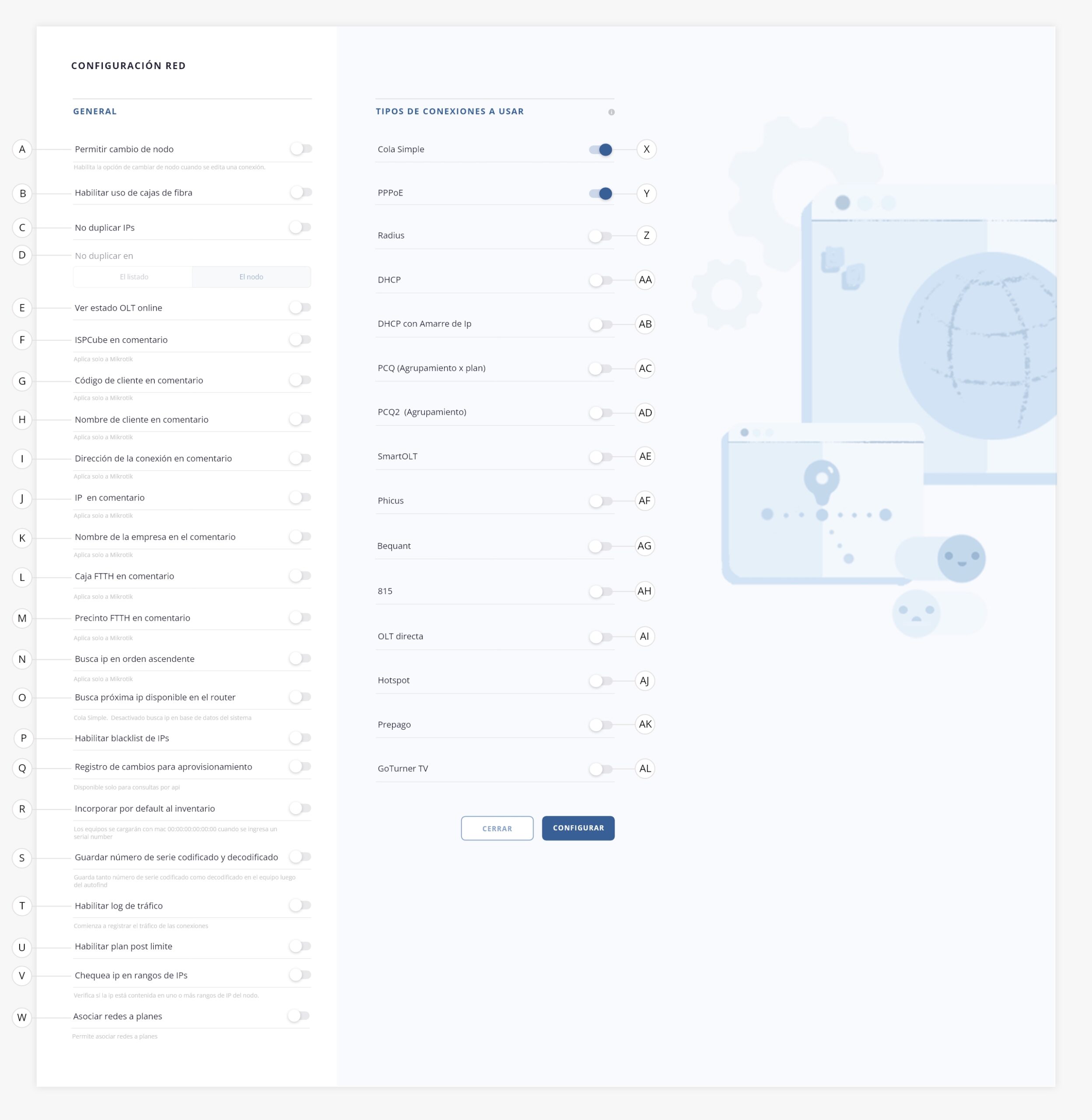The width and height of the screenshot is (1092, 1120).
Task: Turn on Hotspot connection toggle
Action: click(x=601, y=681)
